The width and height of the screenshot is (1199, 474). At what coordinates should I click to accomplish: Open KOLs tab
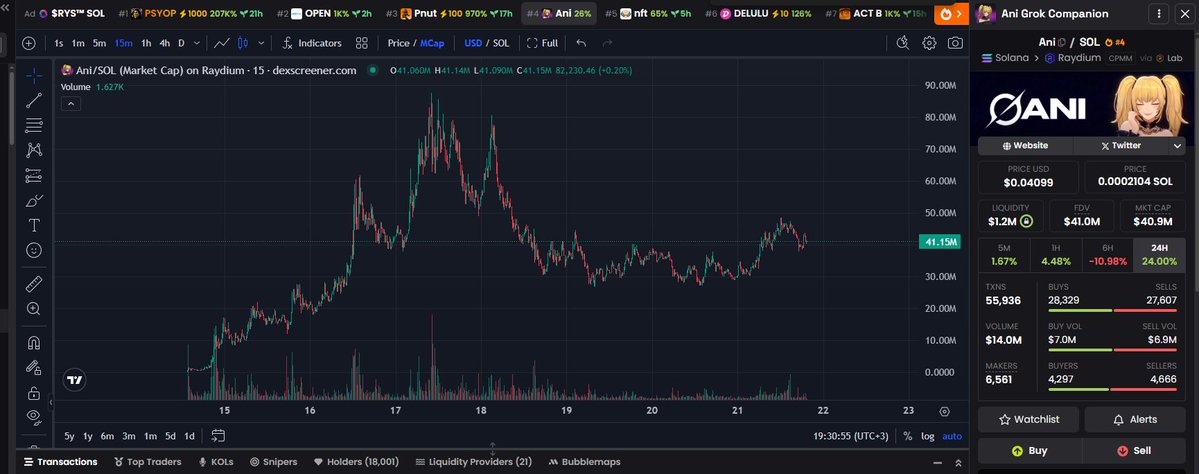tap(216, 462)
